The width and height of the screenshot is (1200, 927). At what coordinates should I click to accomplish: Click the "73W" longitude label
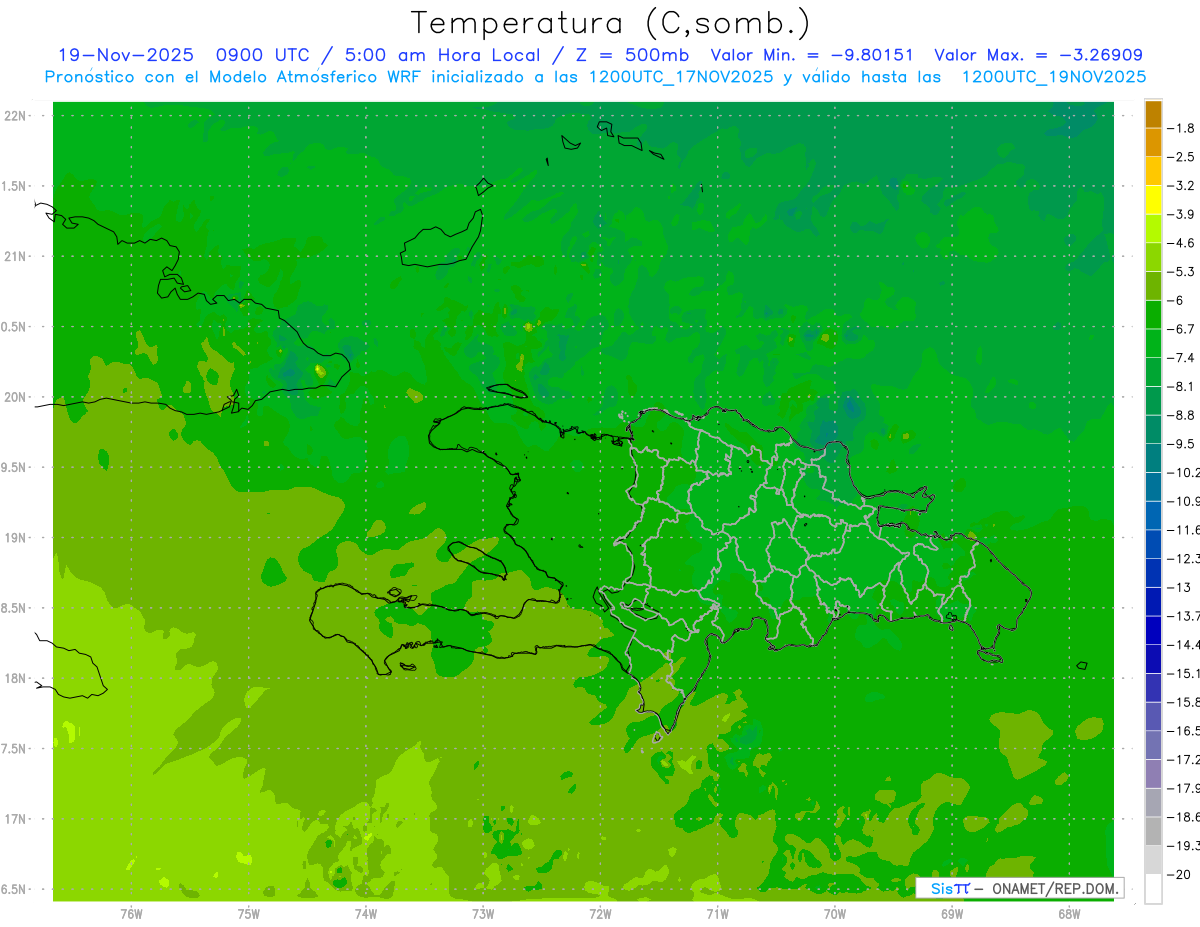click(x=483, y=914)
